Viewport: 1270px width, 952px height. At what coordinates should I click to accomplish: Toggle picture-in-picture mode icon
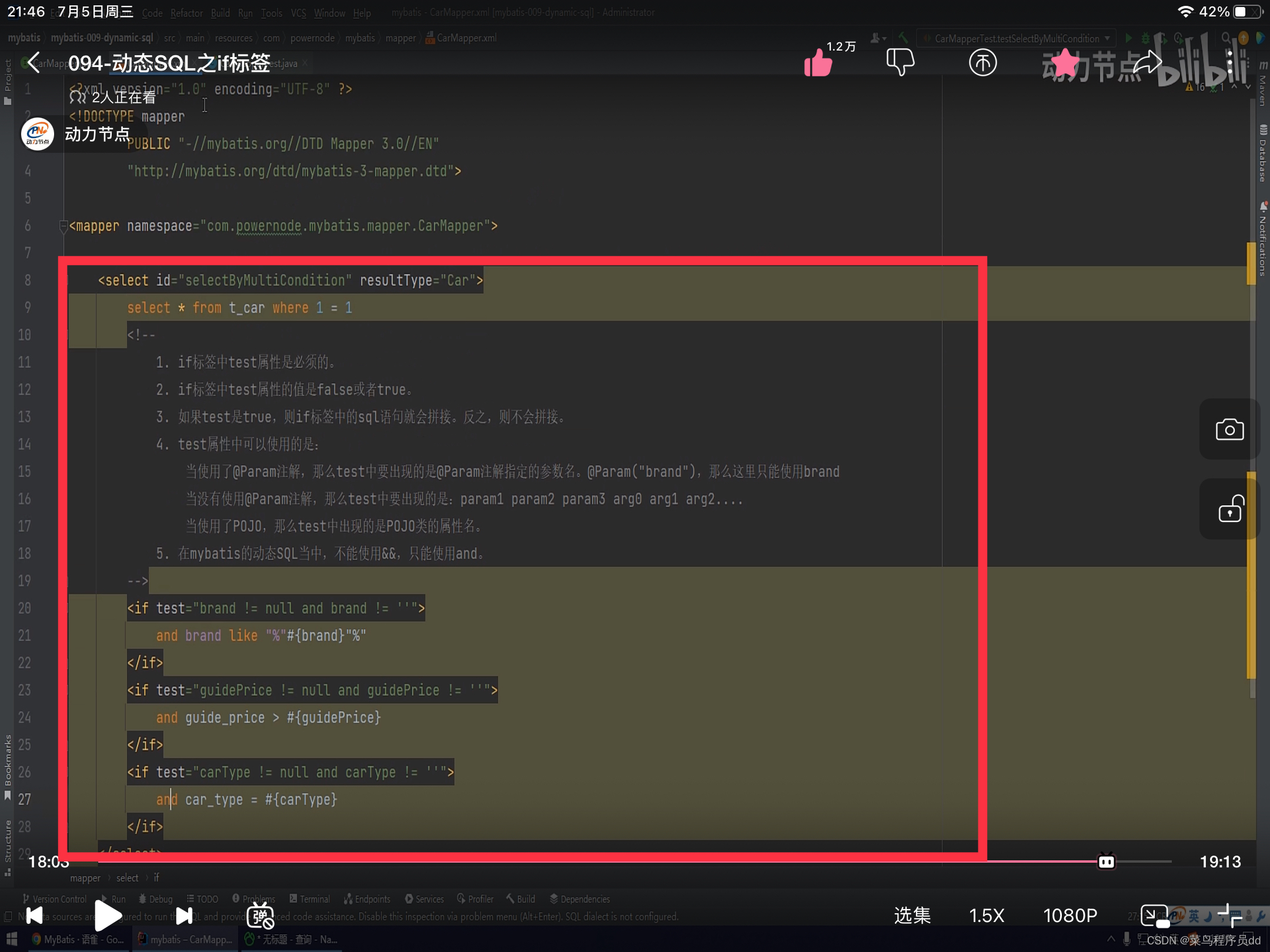pyautogui.click(x=1155, y=916)
